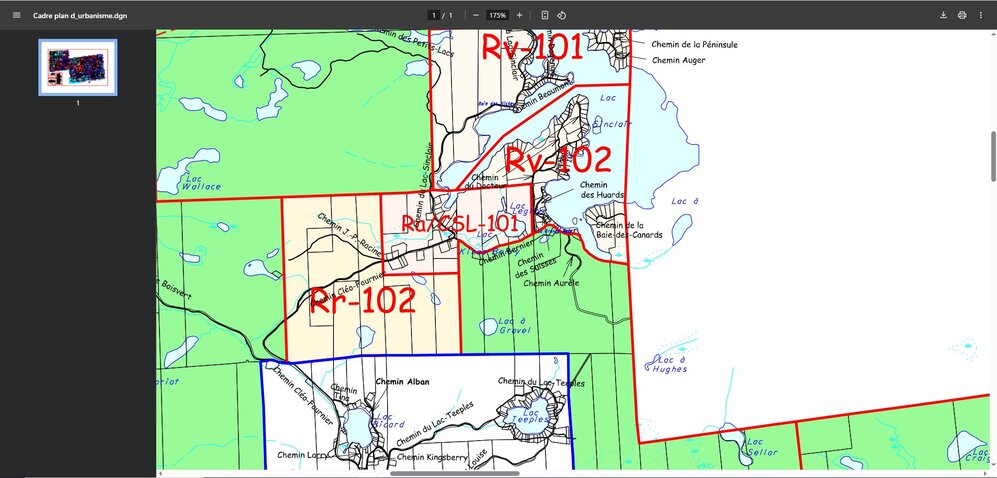
Task: Click the 175% zoom level field
Action: [x=497, y=15]
